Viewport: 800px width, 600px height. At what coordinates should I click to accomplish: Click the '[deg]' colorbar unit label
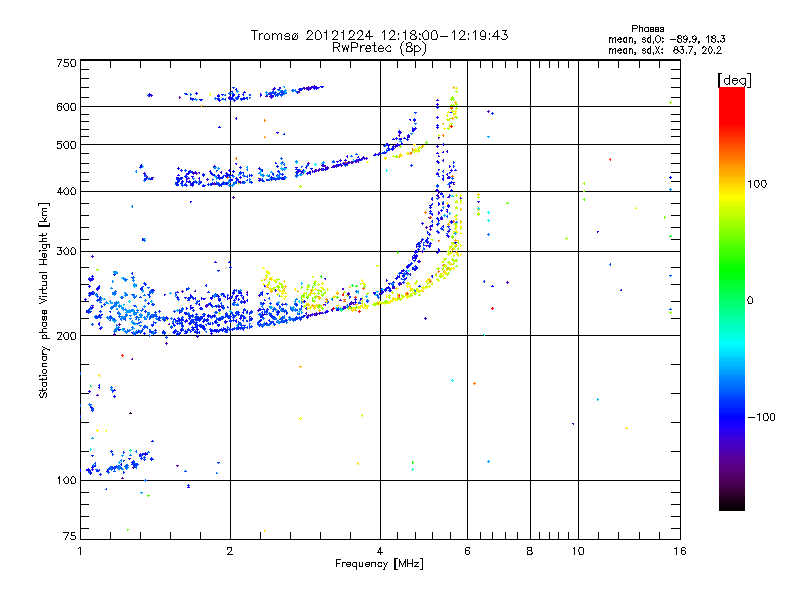[734, 80]
